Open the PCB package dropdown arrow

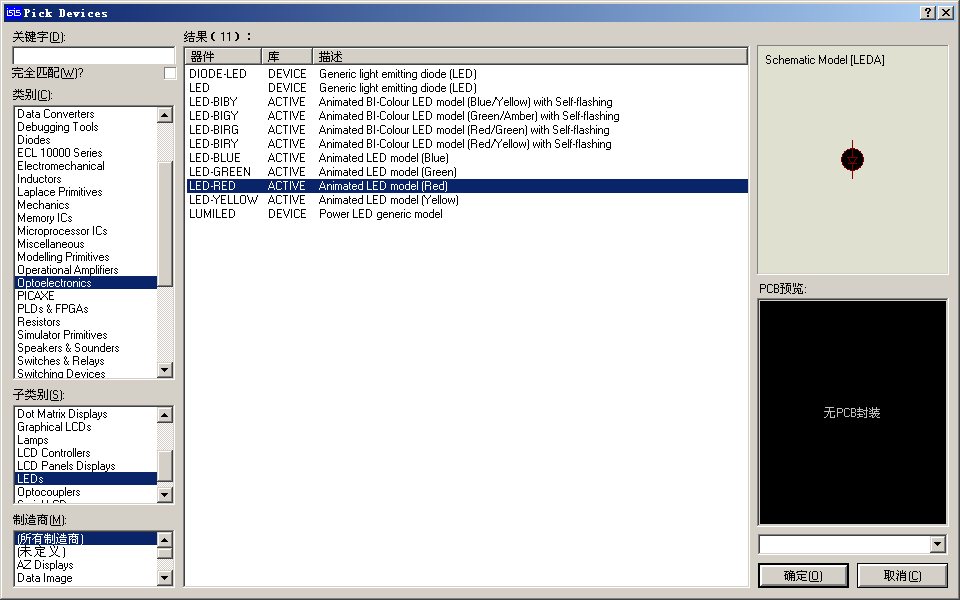pyautogui.click(x=937, y=544)
